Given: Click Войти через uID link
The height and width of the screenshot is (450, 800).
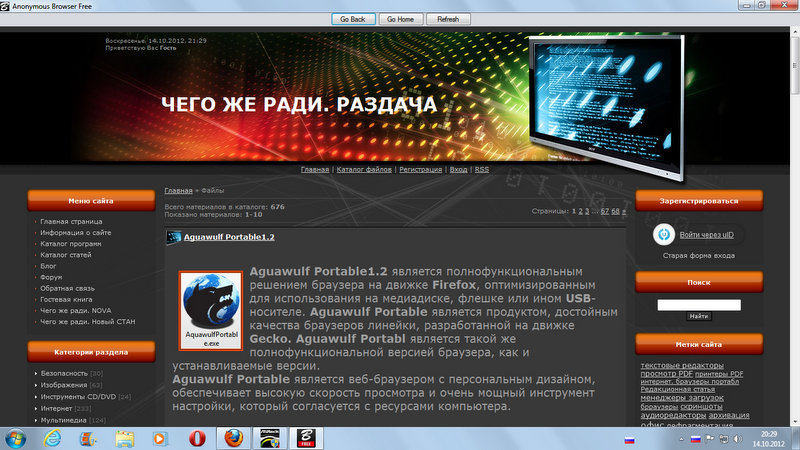Looking at the screenshot, I should [707, 235].
